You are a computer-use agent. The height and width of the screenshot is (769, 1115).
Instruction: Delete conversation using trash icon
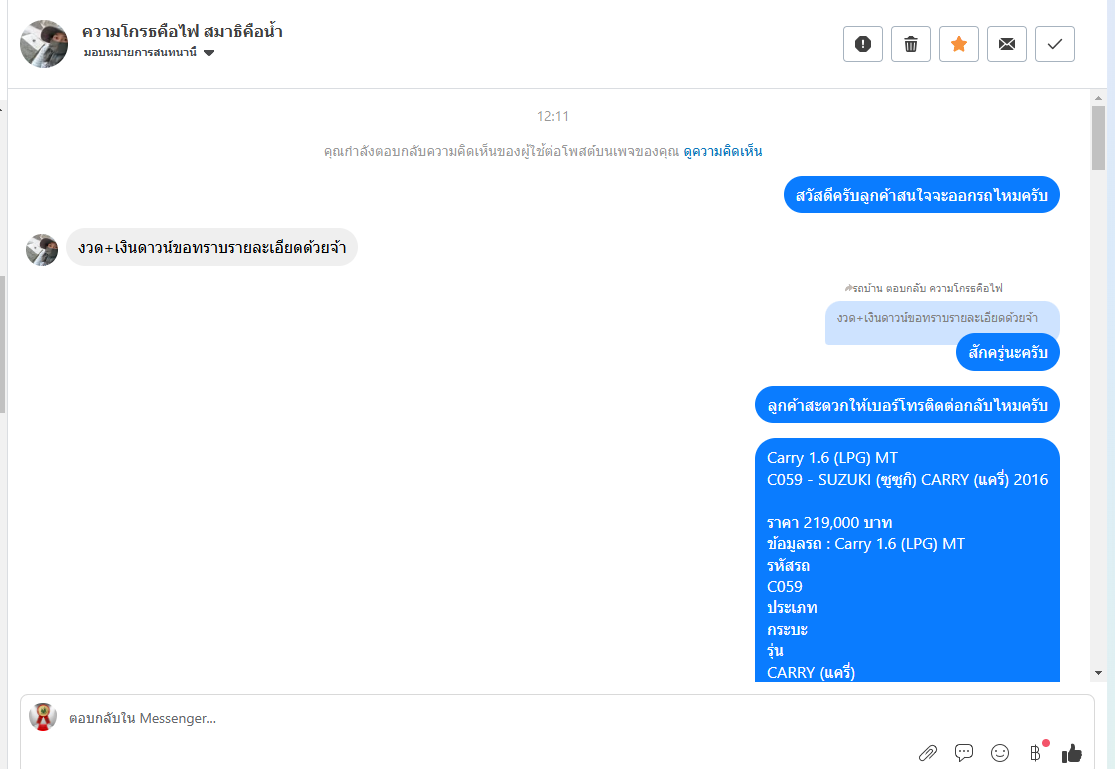click(x=911, y=44)
